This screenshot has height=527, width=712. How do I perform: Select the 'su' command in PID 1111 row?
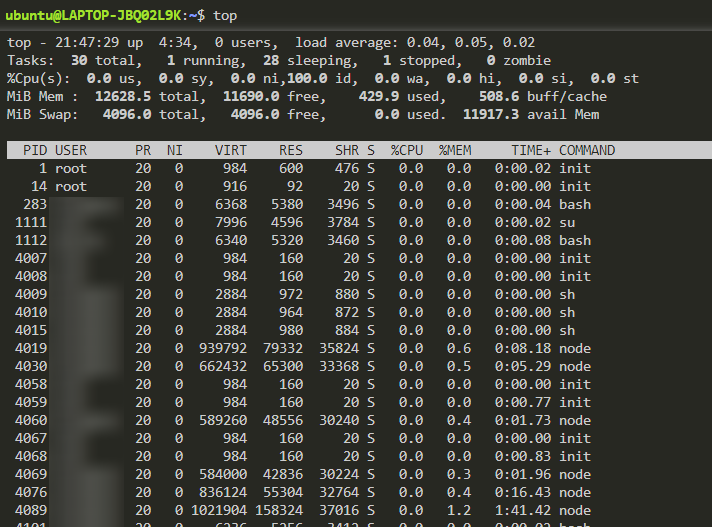tap(567, 222)
